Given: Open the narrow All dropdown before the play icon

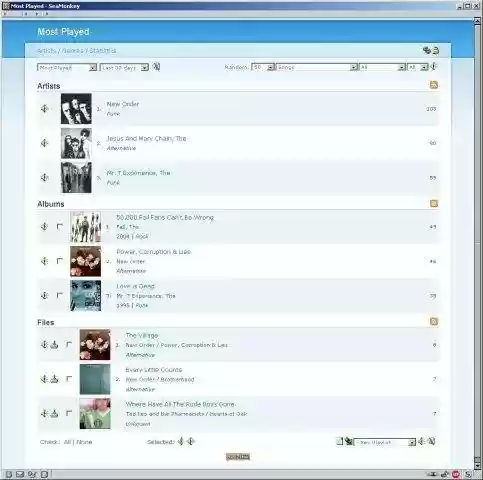Looking at the screenshot, I should tap(417, 67).
